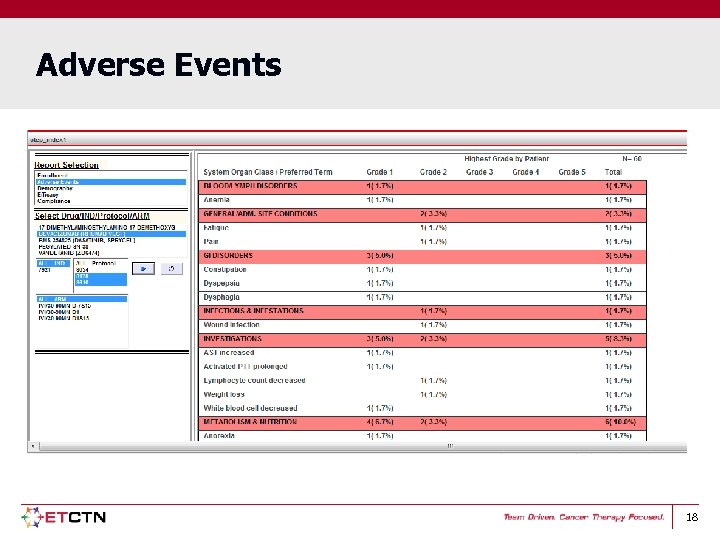The height and width of the screenshot is (540, 720).
Task: Click the run report arrow button
Action: tap(143, 269)
